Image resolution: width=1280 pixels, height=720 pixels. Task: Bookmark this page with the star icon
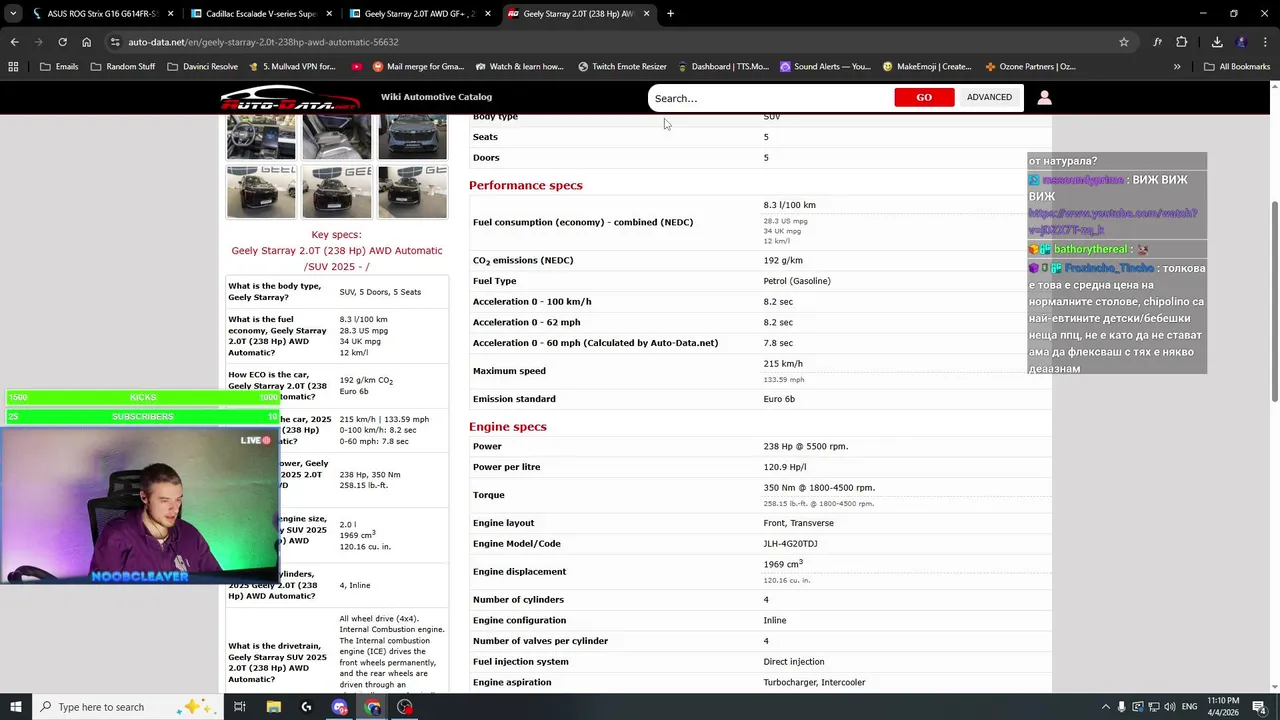(x=1124, y=42)
